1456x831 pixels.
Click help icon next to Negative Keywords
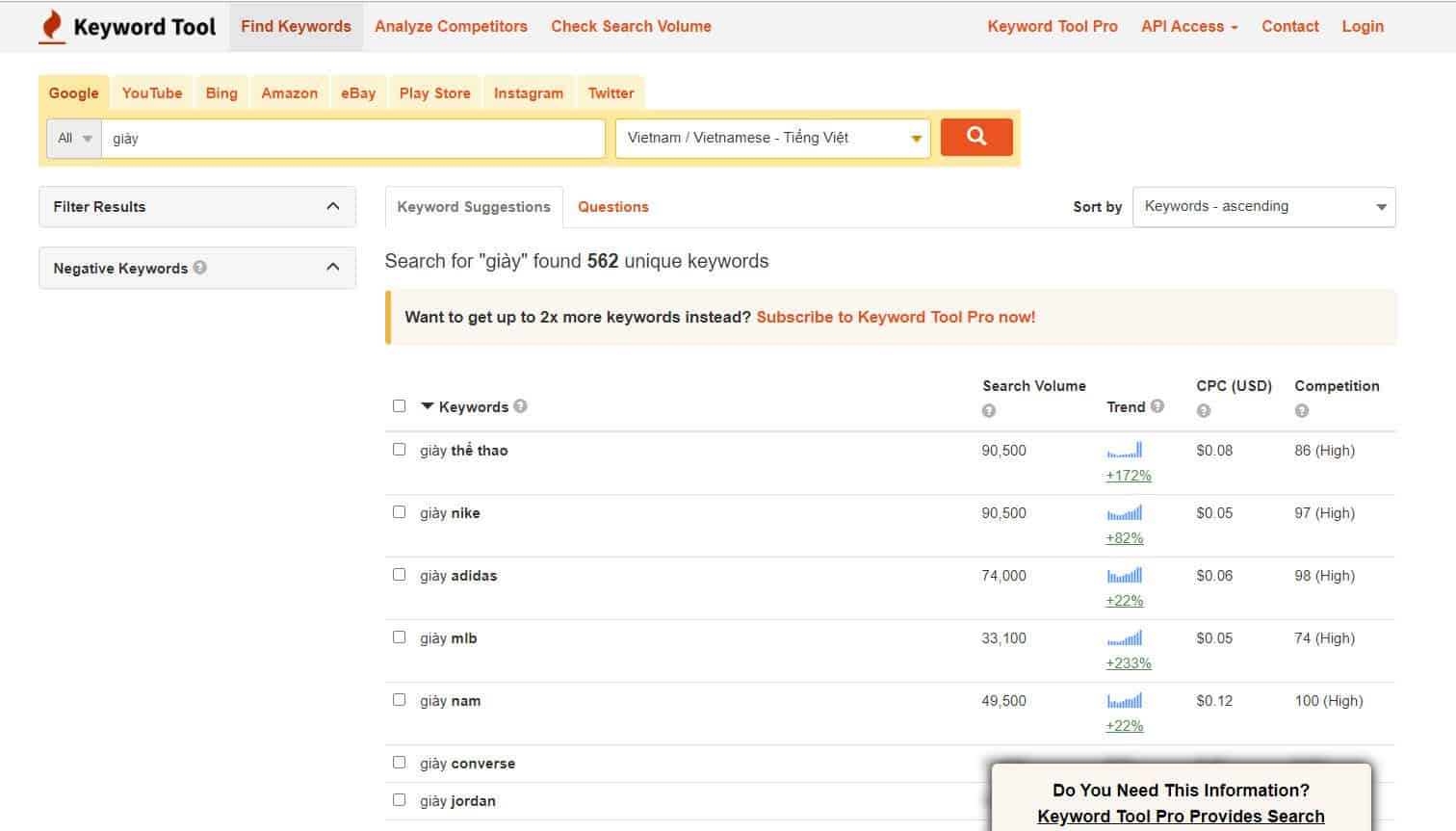(x=199, y=268)
